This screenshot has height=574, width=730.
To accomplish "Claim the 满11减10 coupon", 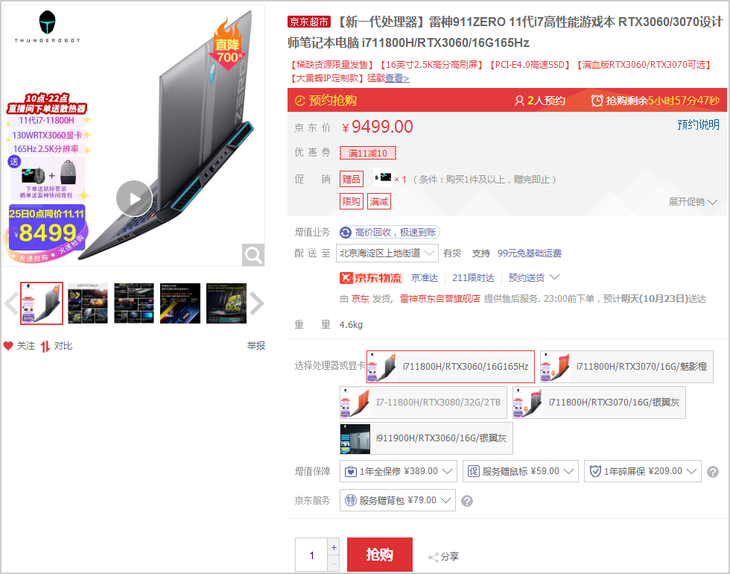I will 368,153.
